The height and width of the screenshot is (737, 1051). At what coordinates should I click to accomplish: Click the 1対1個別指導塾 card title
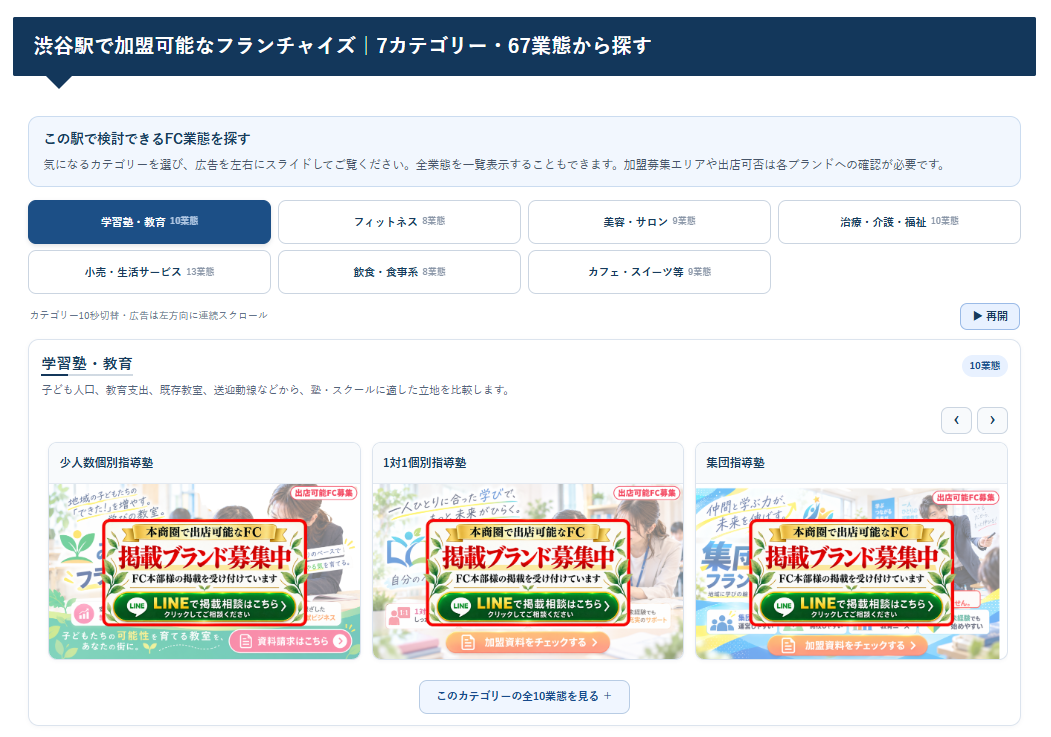pos(425,463)
